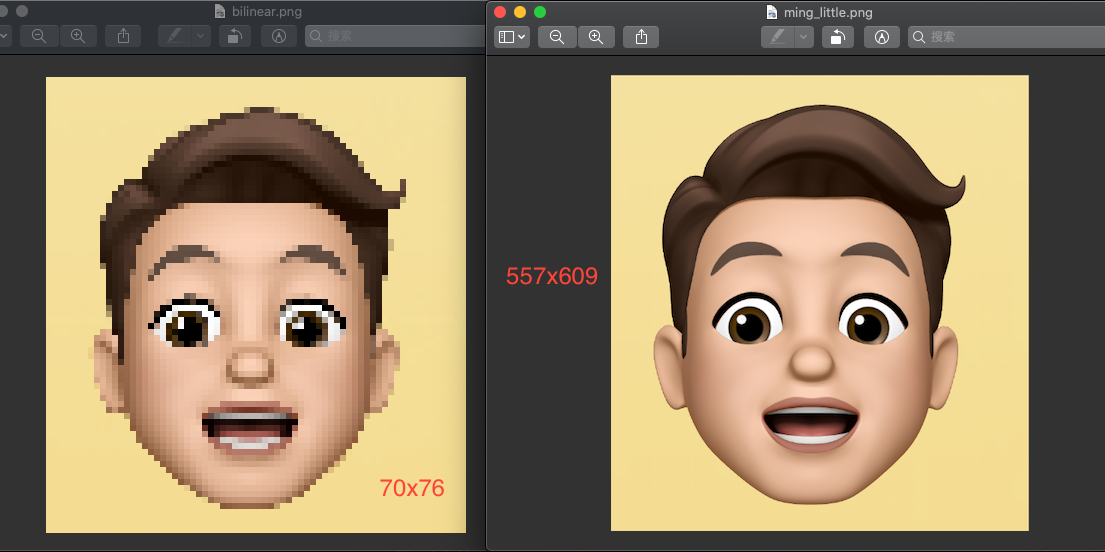This screenshot has height=552, width=1105.
Task: Click the search field in bilinear.png window
Action: click(x=395, y=36)
